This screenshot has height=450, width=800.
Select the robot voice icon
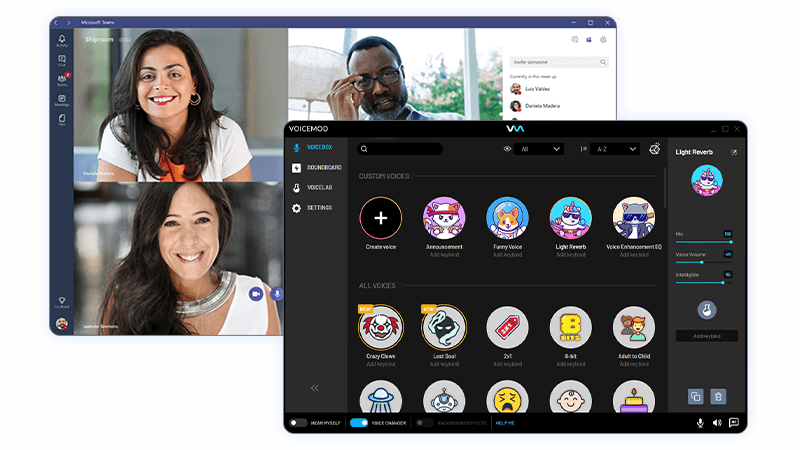tap(444, 397)
